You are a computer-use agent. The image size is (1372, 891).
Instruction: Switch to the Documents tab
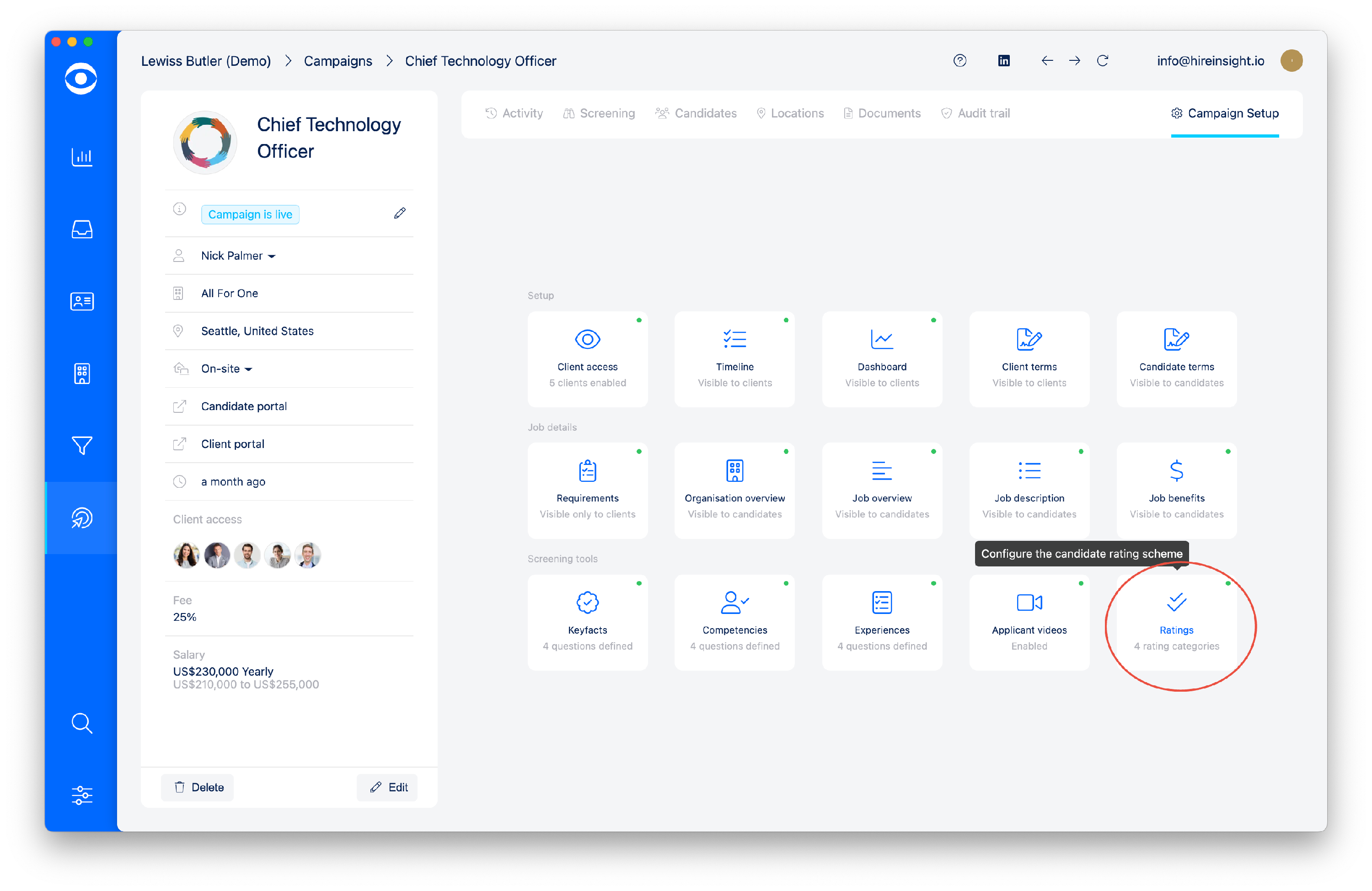tap(882, 113)
